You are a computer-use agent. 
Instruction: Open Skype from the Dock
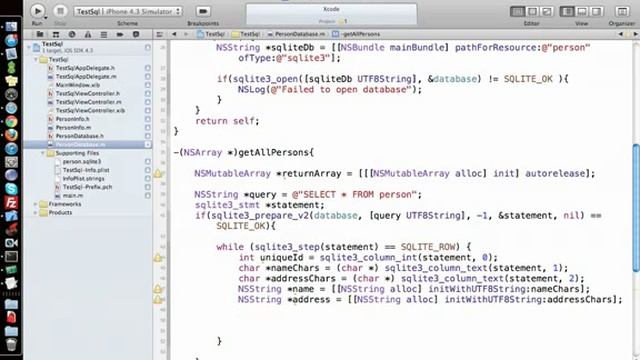tap(11, 189)
